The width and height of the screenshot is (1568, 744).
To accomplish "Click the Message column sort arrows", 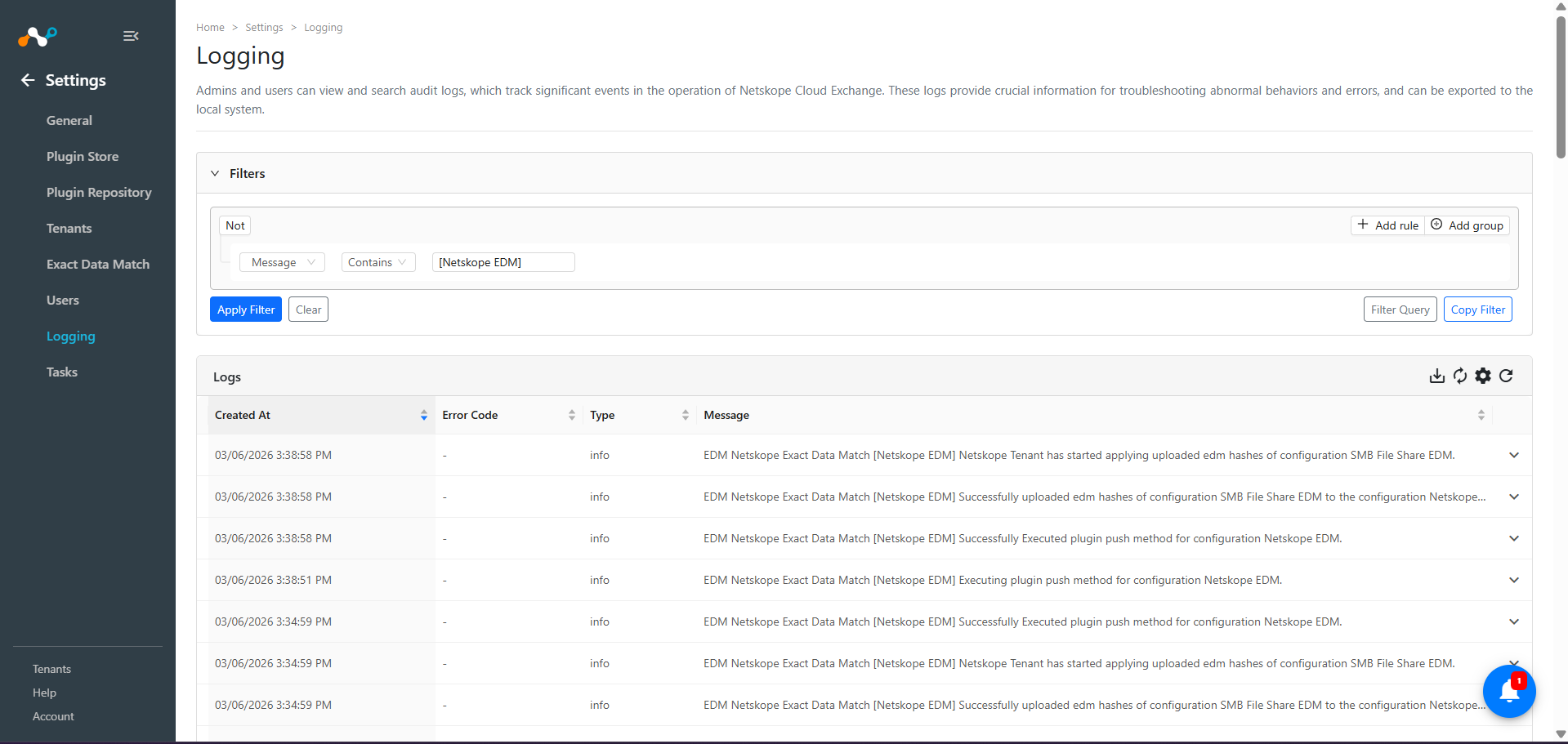I will (x=1481, y=415).
